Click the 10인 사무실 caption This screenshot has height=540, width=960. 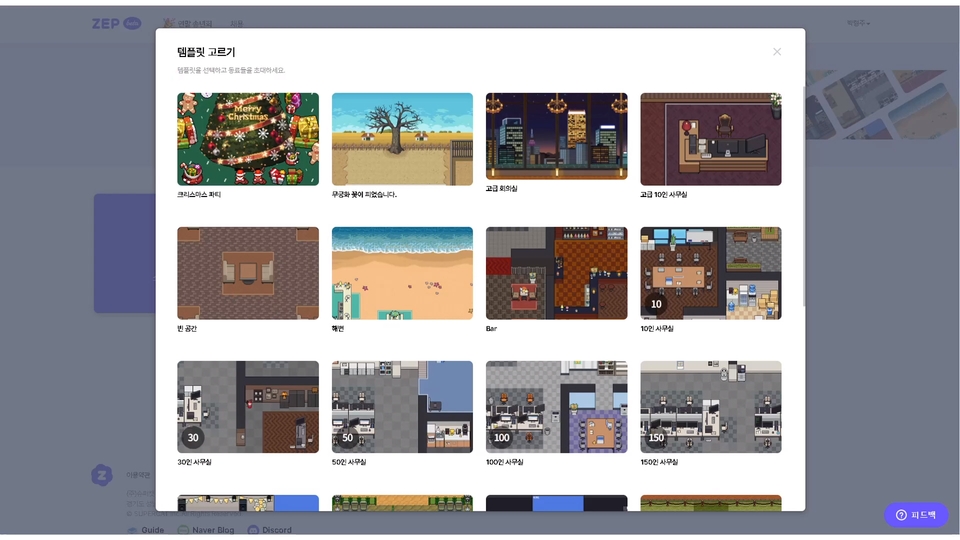pos(657,329)
